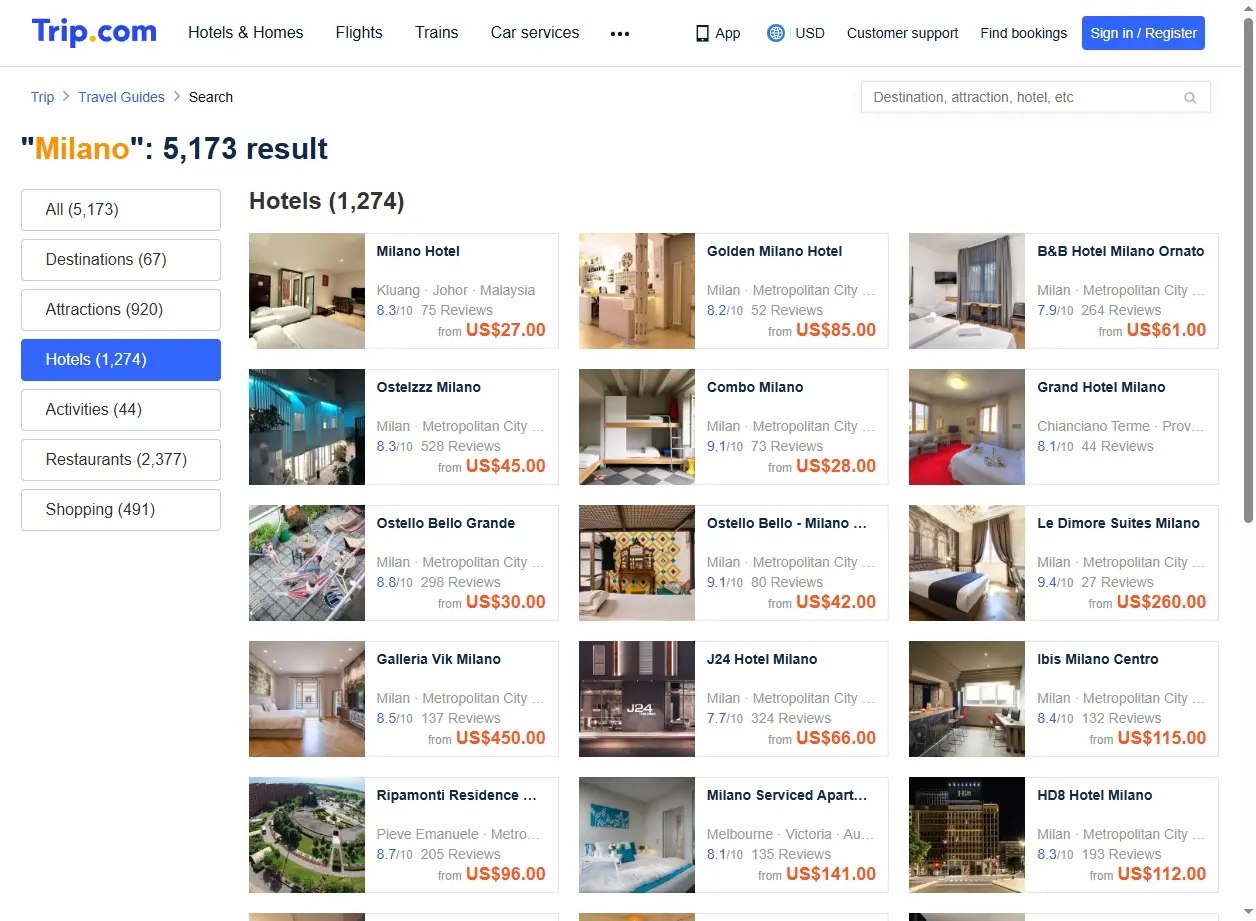
Task: Open Milano Hotel room thumbnail
Action: click(x=307, y=291)
